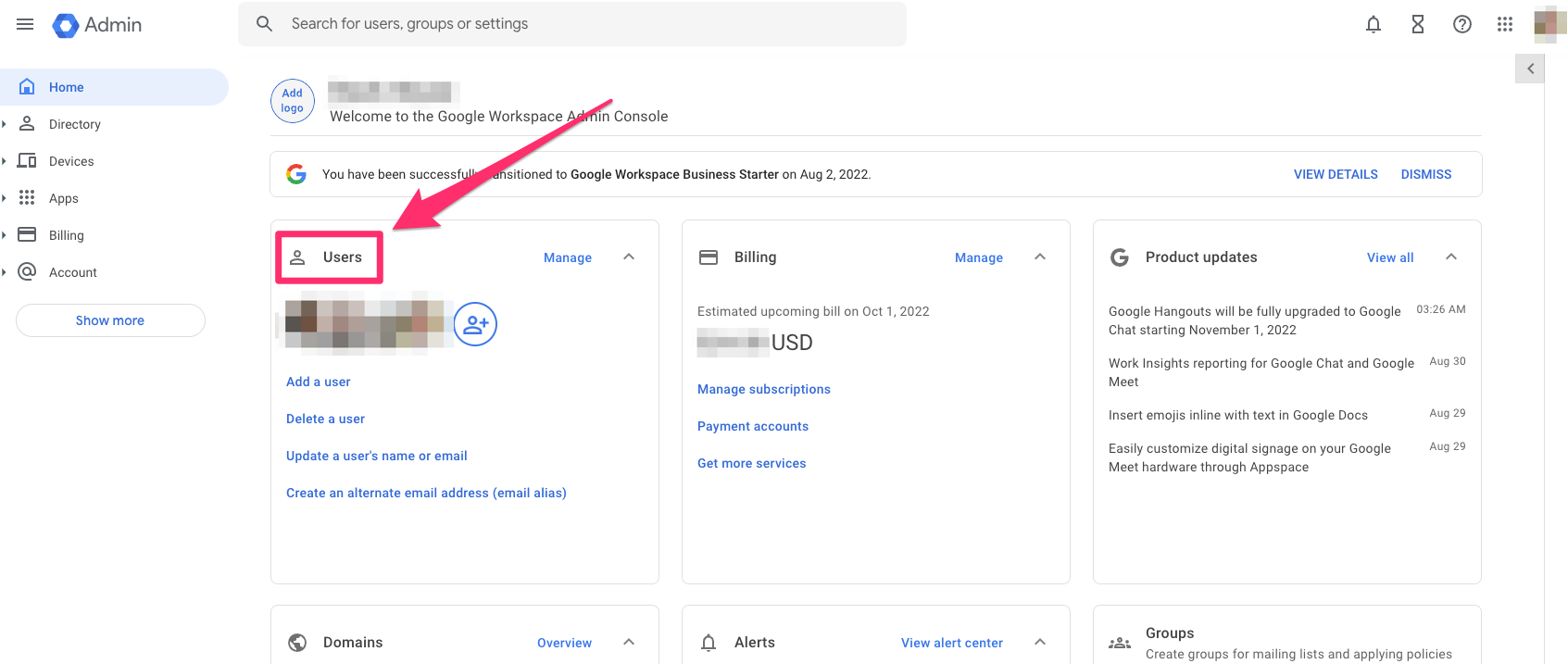Screen dimensions: 1568x664
Task: Click the Show more button
Action: 110,320
